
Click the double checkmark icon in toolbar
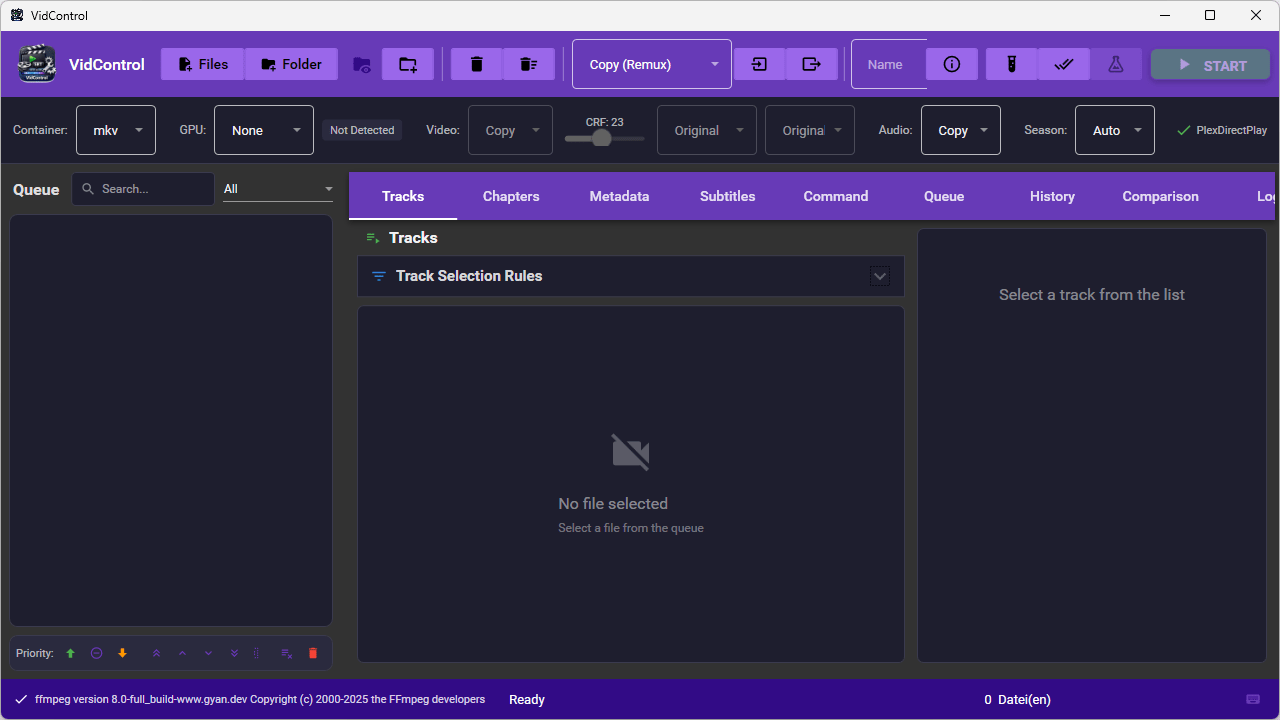(x=1063, y=64)
